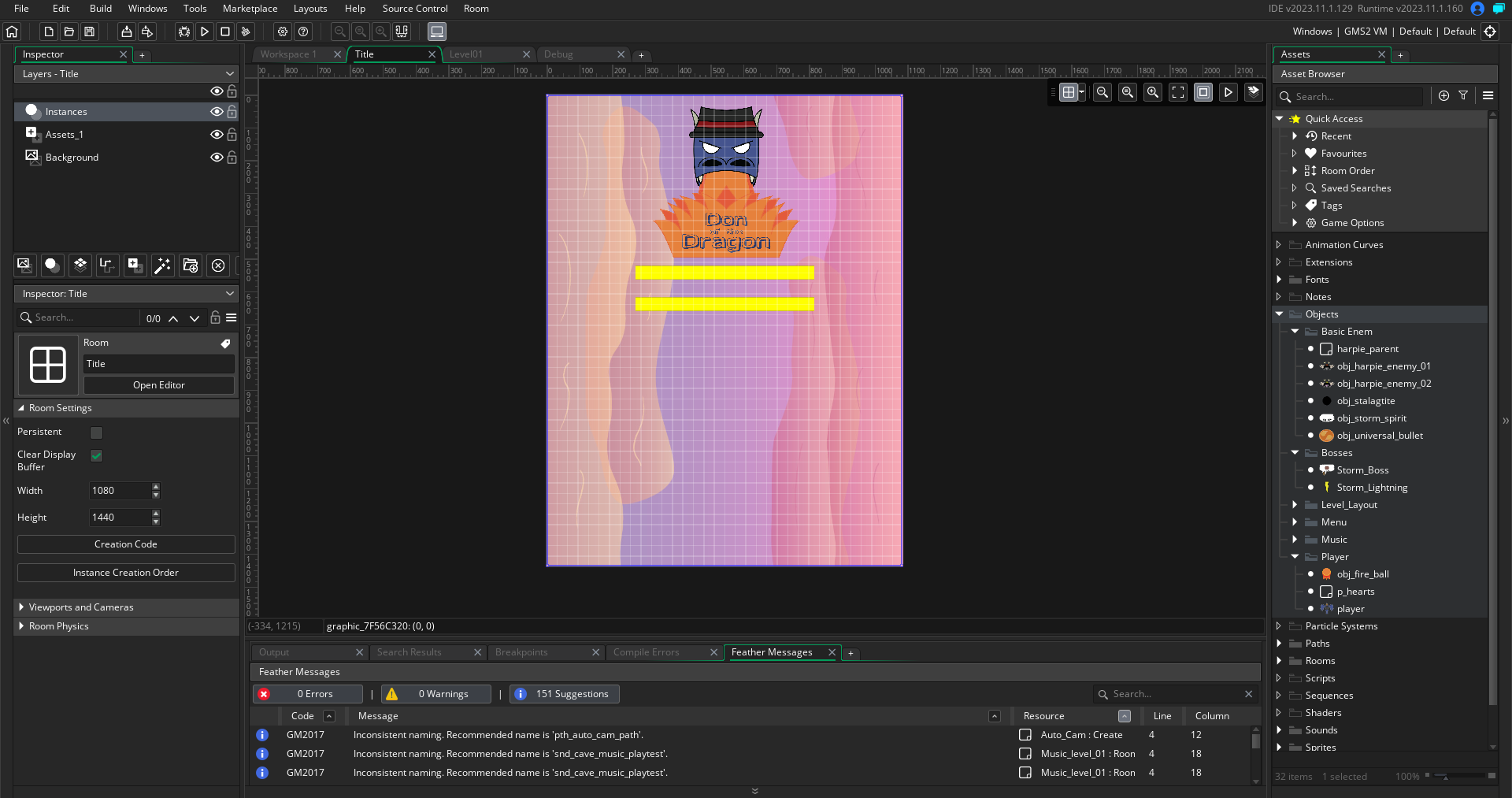Hide the Background layer using its eye icon

point(217,158)
